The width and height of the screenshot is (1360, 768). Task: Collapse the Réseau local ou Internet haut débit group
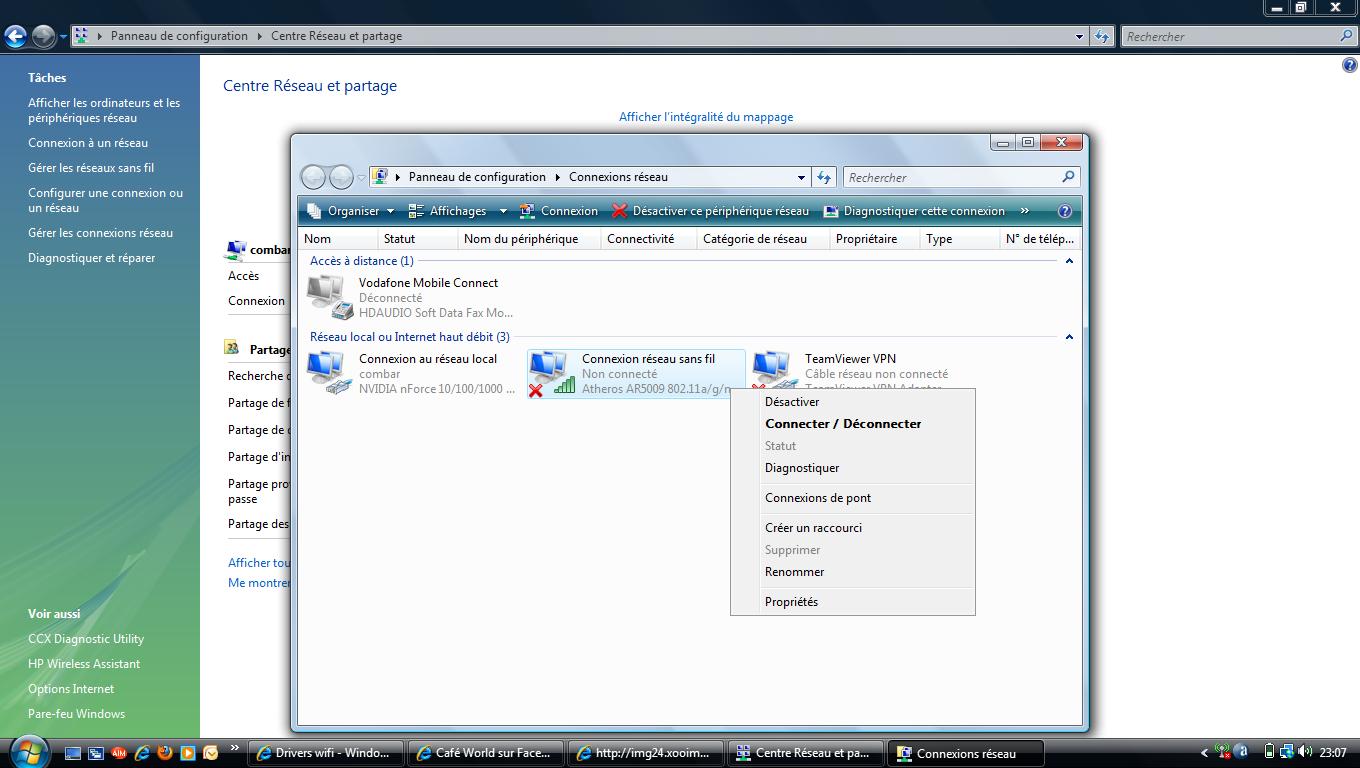click(1068, 337)
